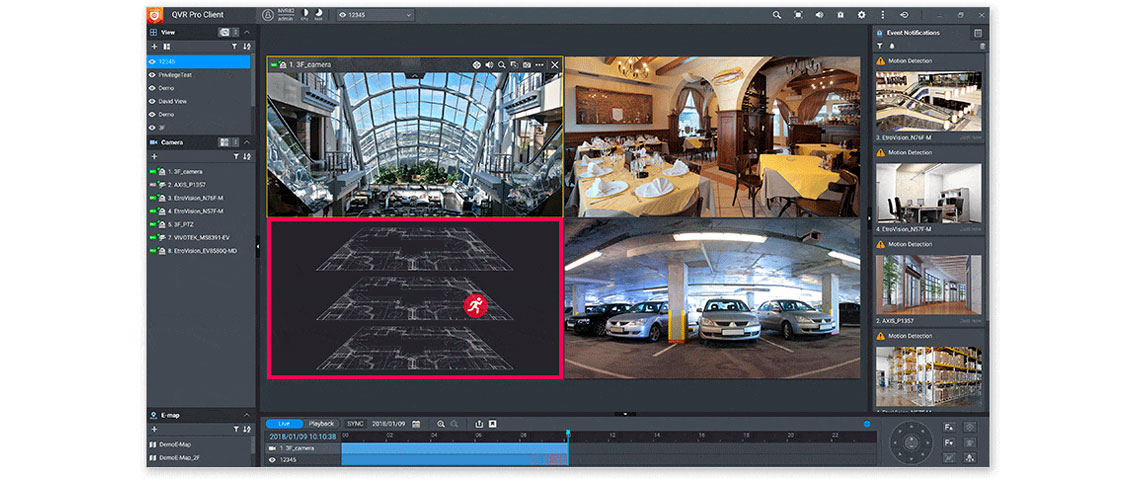Open EtroVision_N57F-M motion detection thumbnail

point(928,193)
